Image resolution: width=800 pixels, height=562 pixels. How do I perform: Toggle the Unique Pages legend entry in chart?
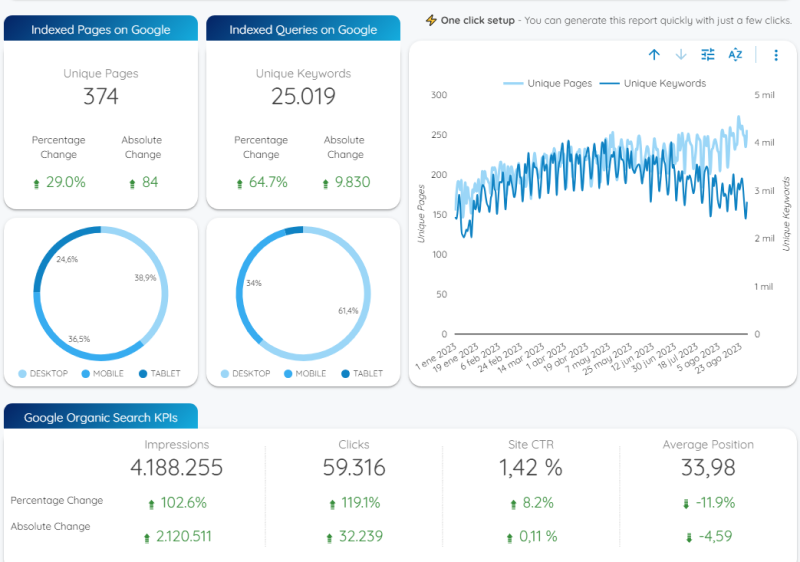pyautogui.click(x=547, y=83)
